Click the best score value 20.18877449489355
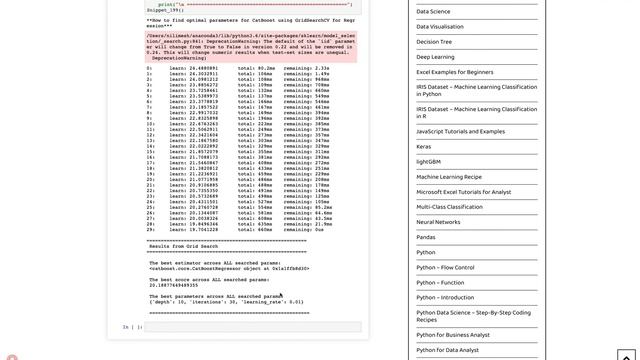The width and height of the screenshot is (640, 360). [173, 285]
